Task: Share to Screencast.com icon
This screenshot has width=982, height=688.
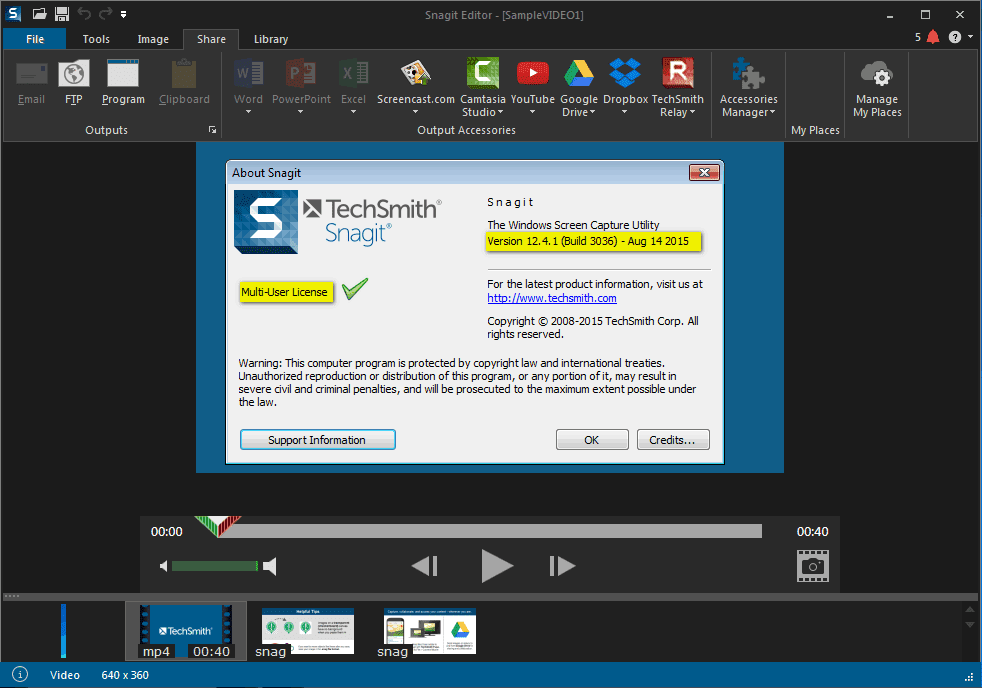Action: pyautogui.click(x=415, y=74)
